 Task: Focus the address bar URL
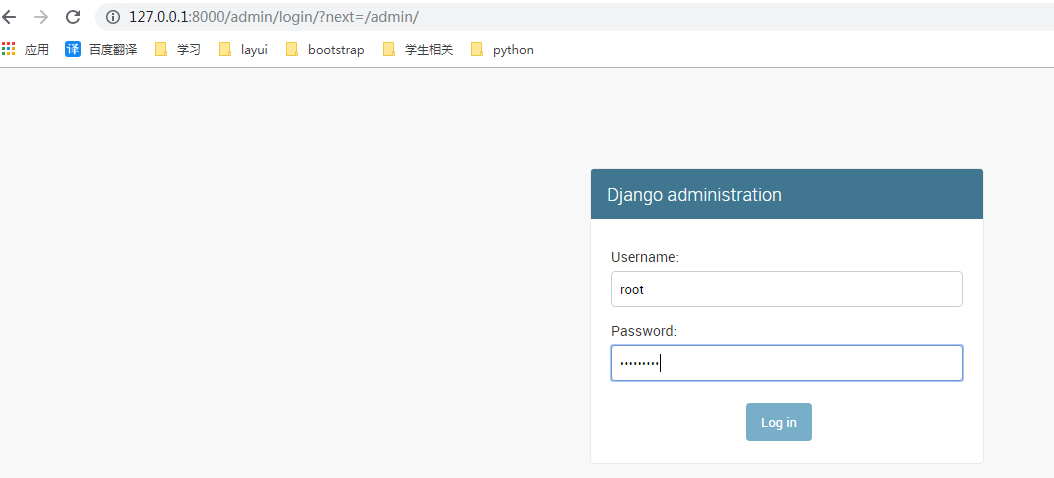(274, 17)
